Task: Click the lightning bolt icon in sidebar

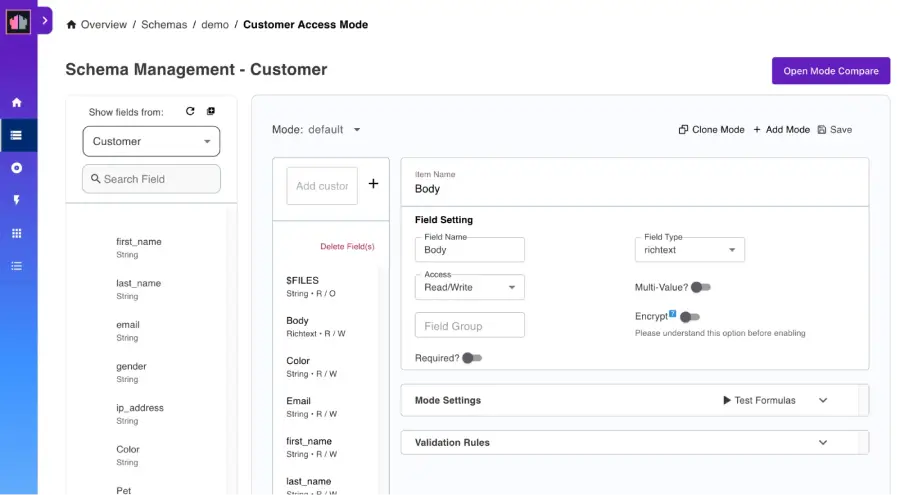Action: 17,200
